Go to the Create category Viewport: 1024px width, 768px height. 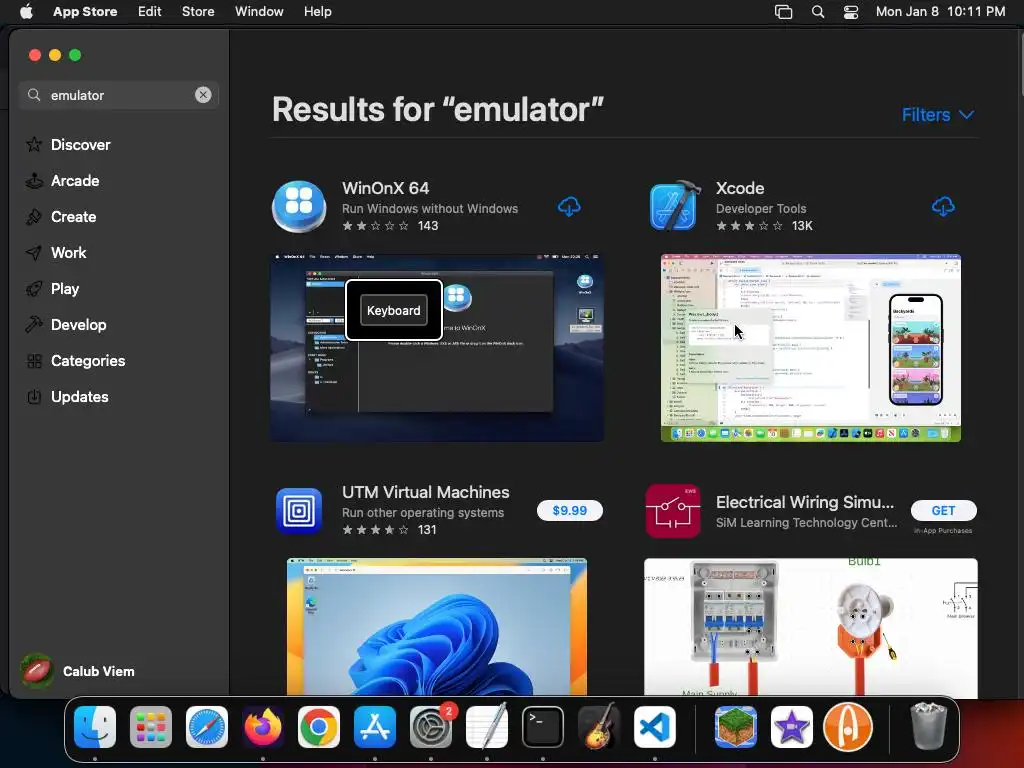61,217
